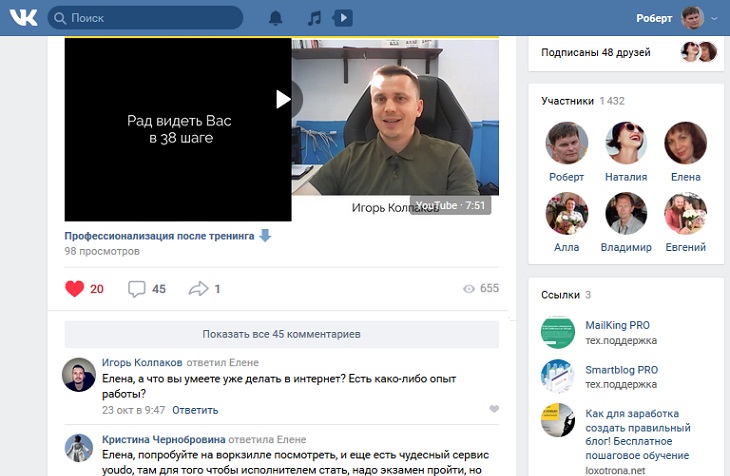Open member Наталия's avatar
This screenshot has height=476, width=730.
click(x=626, y=143)
